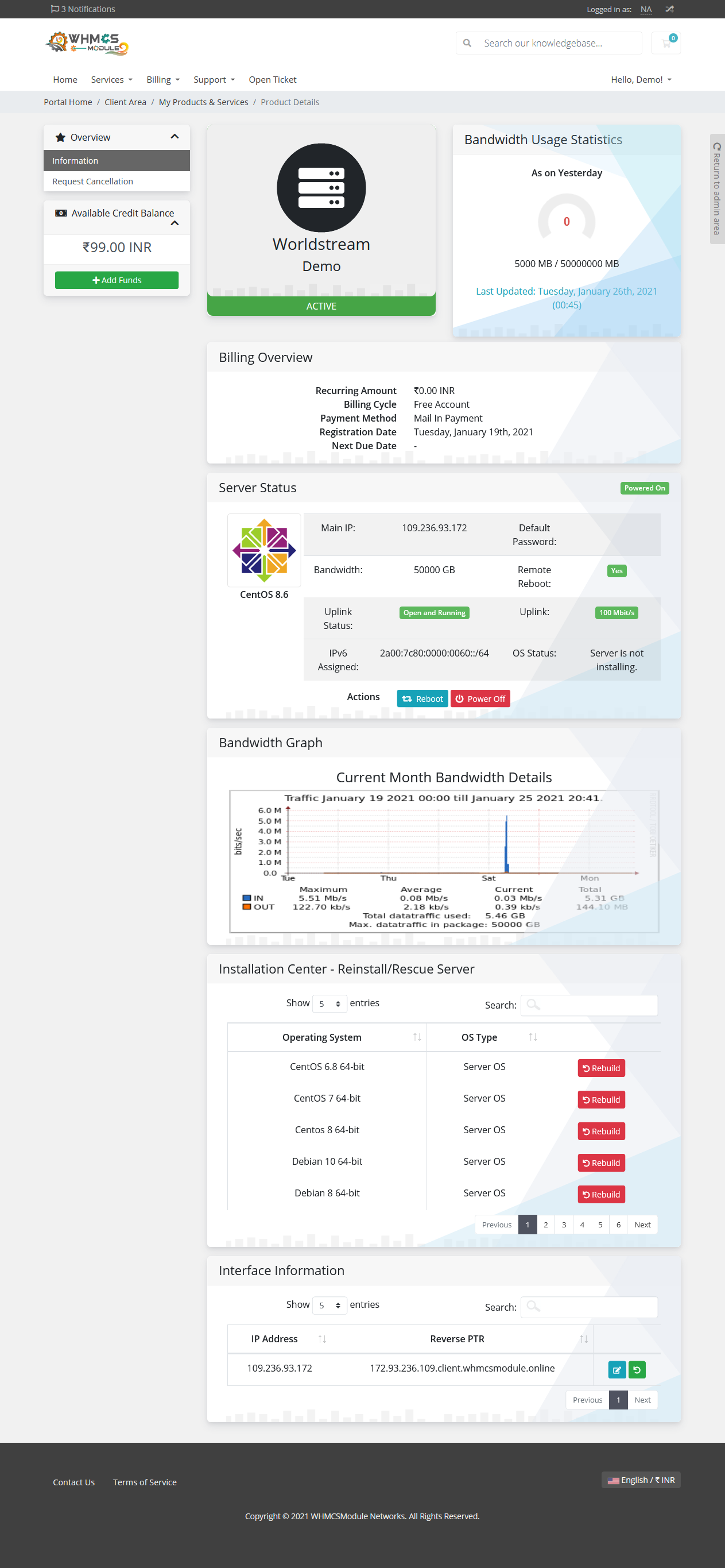The image size is (725, 1568).
Task: Select Information in the Overview sidebar
Action: pyautogui.click(x=117, y=161)
